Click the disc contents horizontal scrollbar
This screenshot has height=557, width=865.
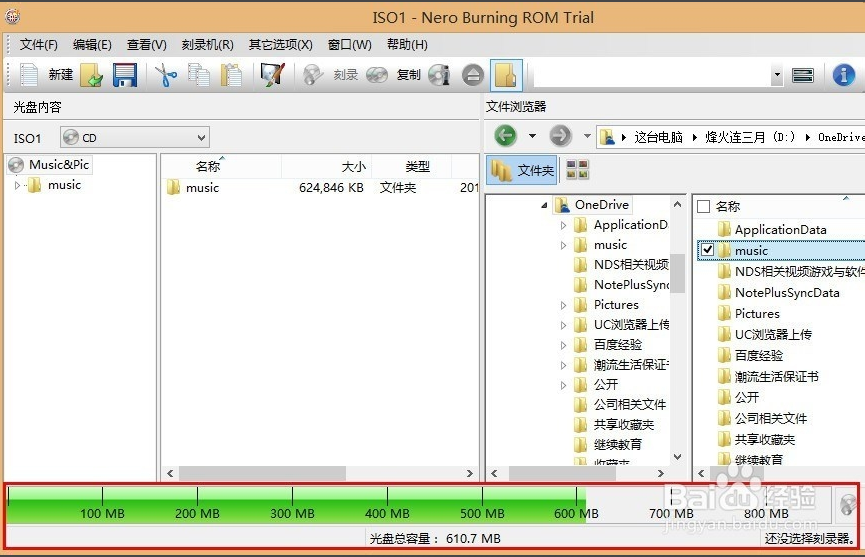pos(262,473)
